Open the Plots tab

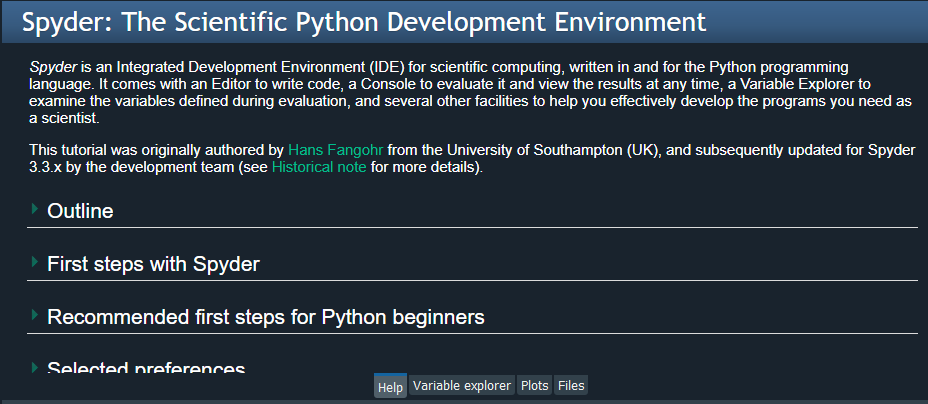(x=535, y=386)
